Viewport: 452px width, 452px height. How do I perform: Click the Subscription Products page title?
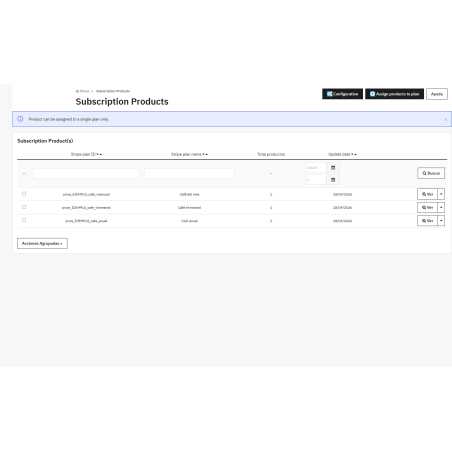[x=122, y=102]
